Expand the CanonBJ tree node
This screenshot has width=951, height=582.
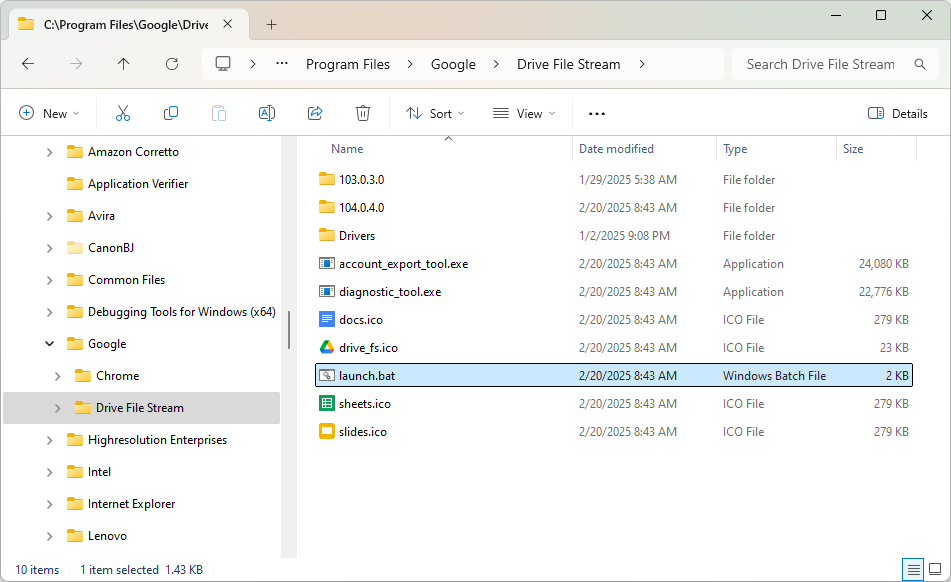tap(50, 248)
